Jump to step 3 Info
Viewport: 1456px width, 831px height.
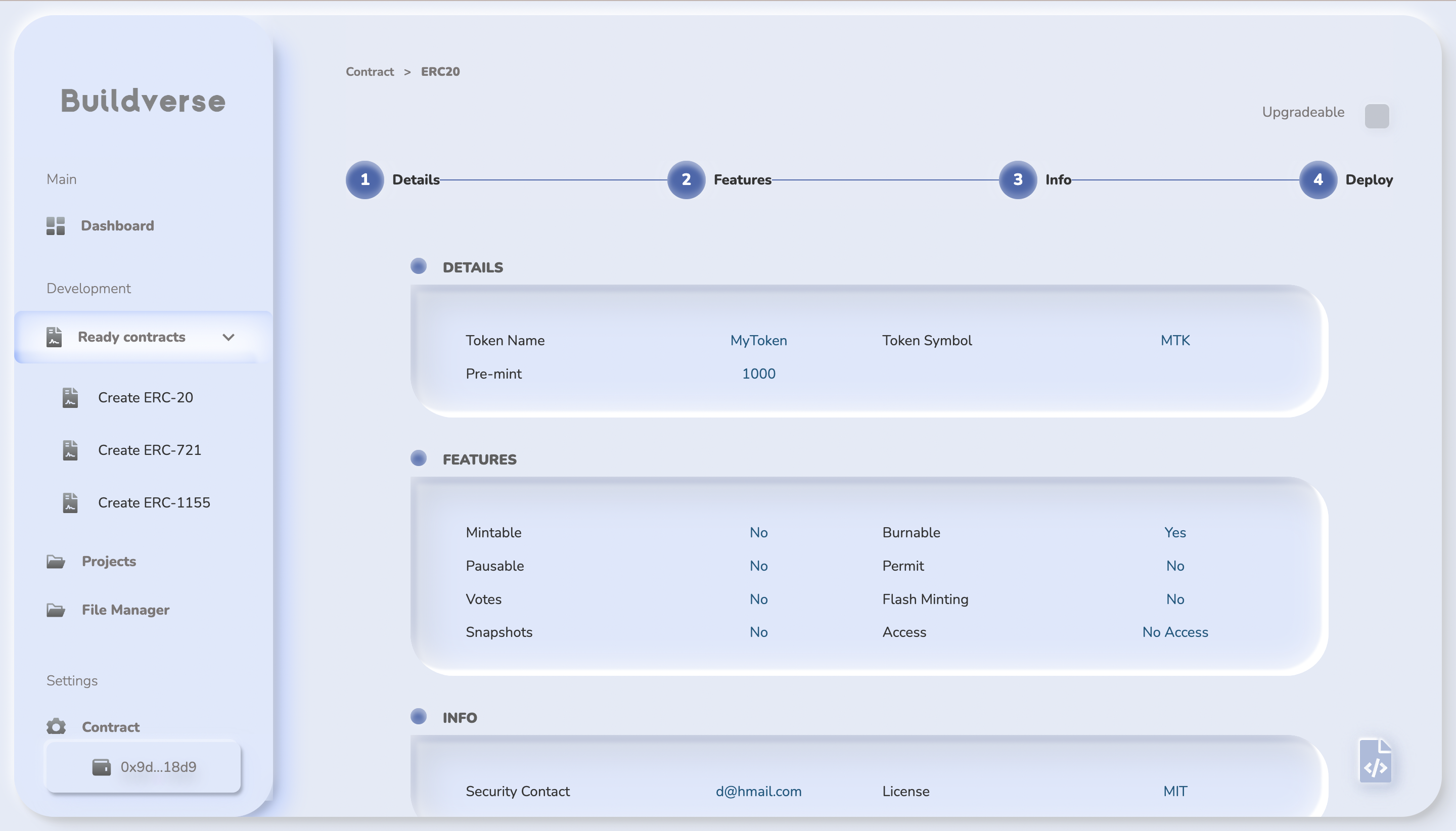pos(1018,180)
